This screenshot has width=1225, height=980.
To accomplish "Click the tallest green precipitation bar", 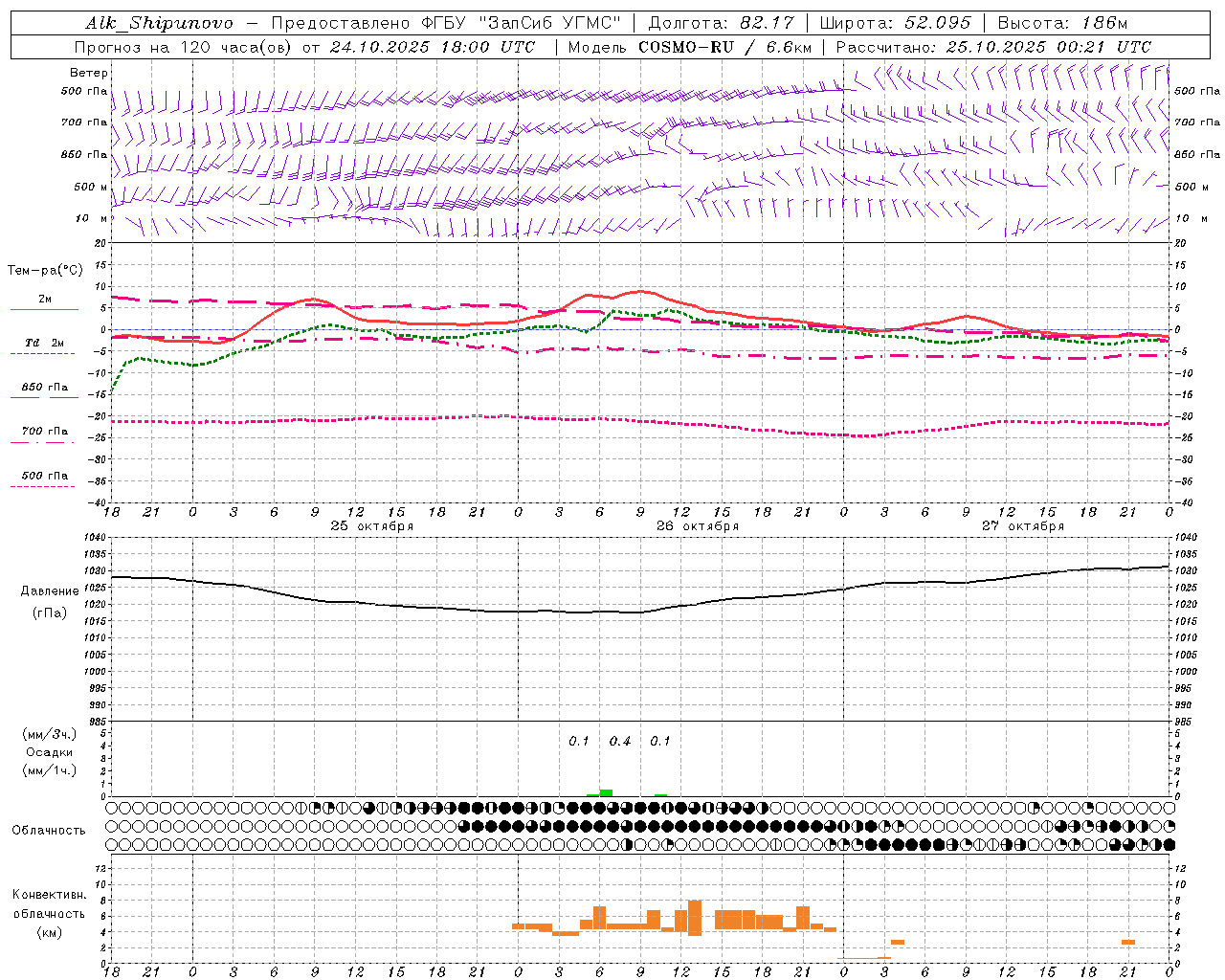I will [606, 792].
